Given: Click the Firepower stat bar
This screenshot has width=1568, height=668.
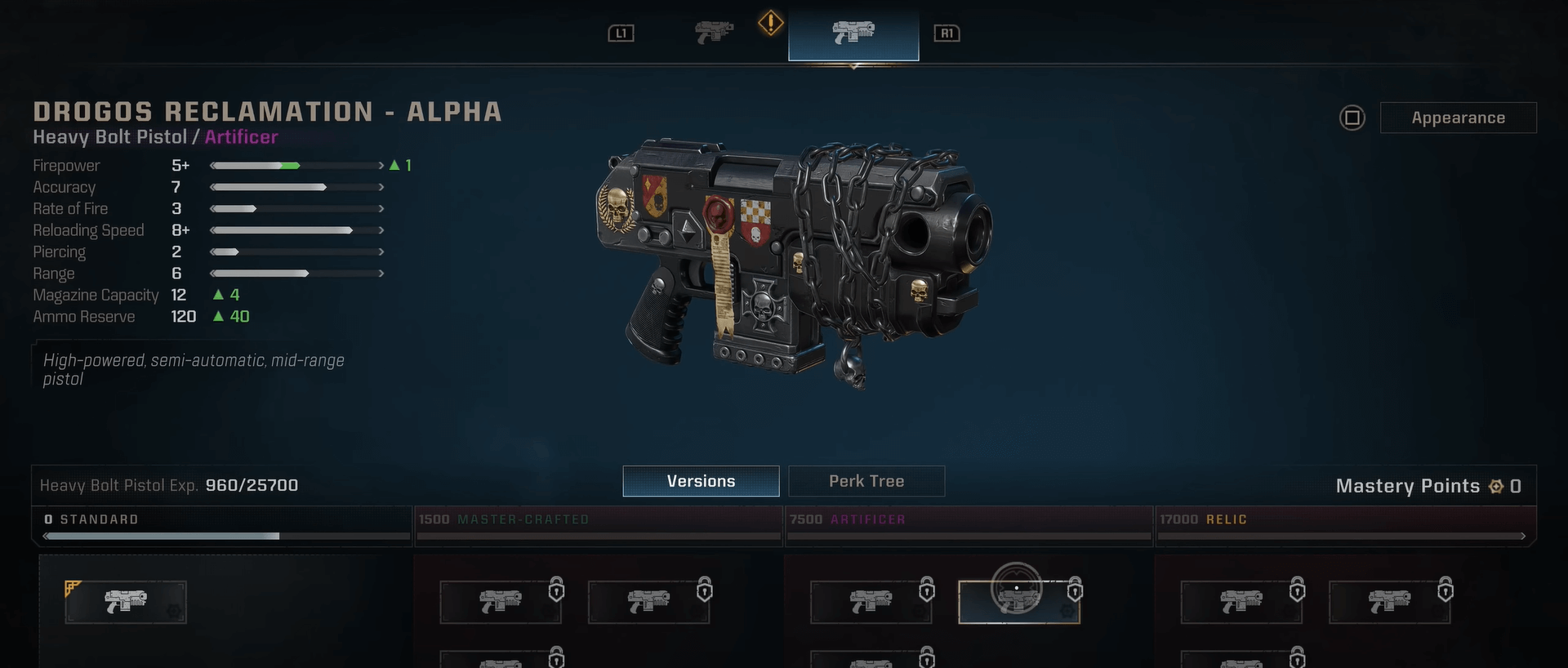Looking at the screenshot, I should coord(297,166).
